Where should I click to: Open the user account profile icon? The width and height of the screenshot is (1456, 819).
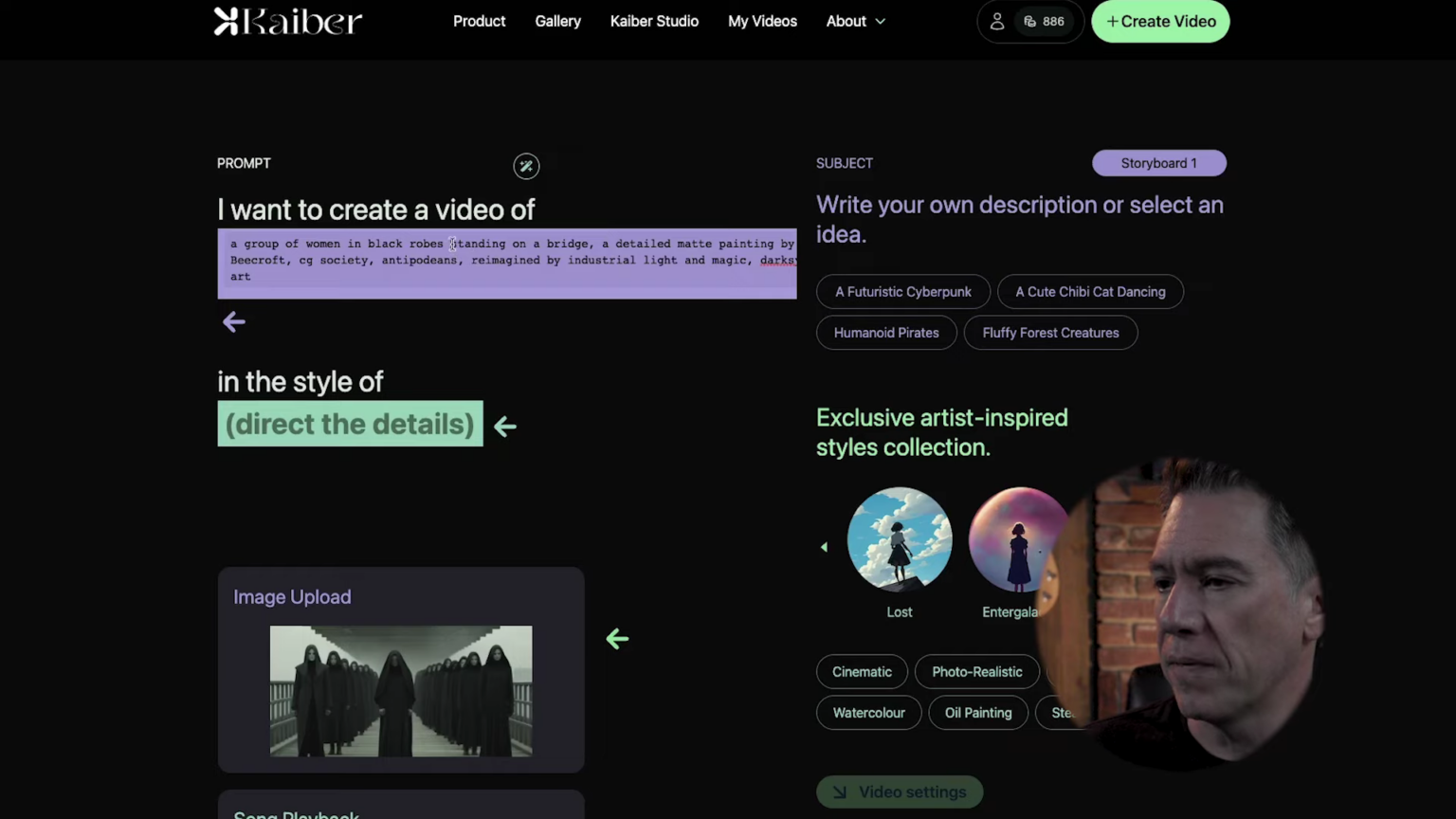[x=996, y=21]
